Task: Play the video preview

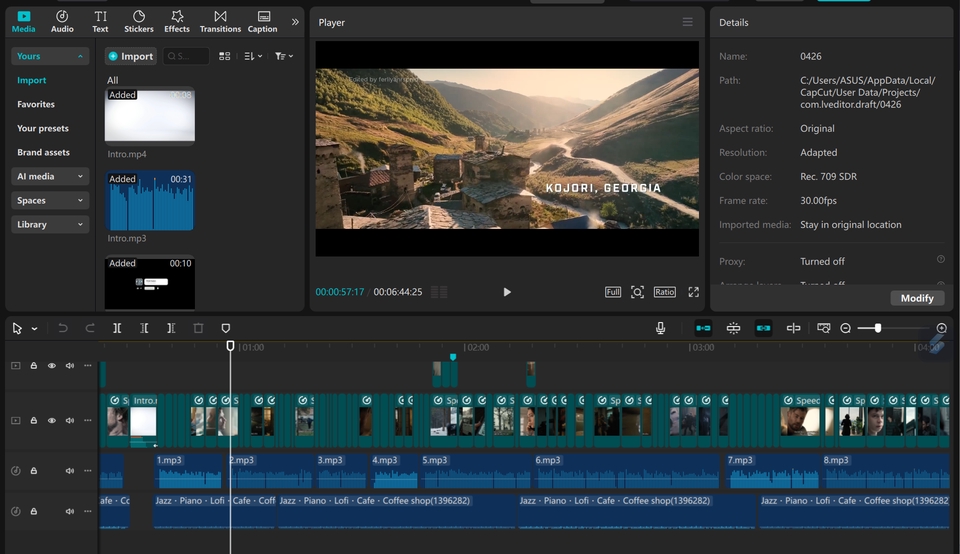Action: click(x=506, y=292)
